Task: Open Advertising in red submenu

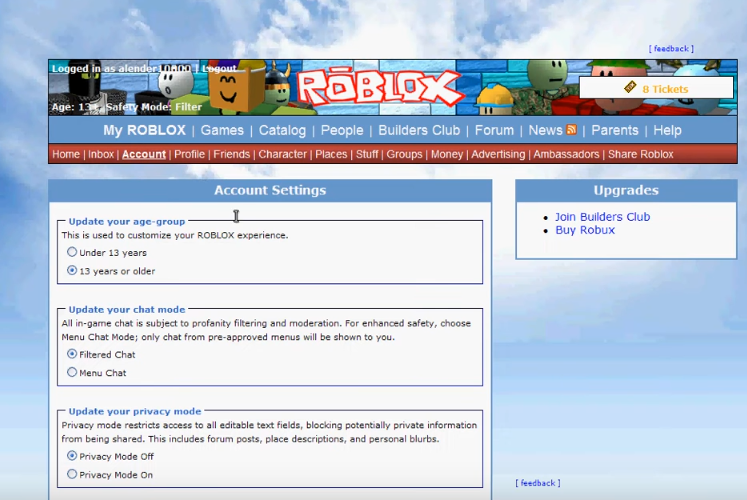Action: [498, 154]
